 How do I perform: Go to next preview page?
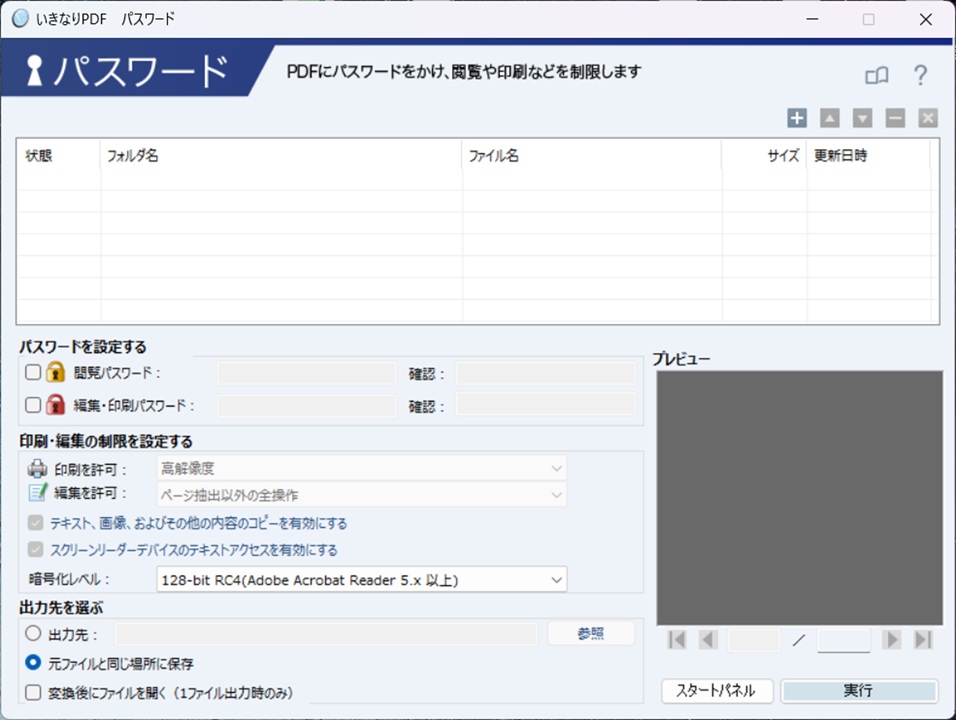(891, 640)
